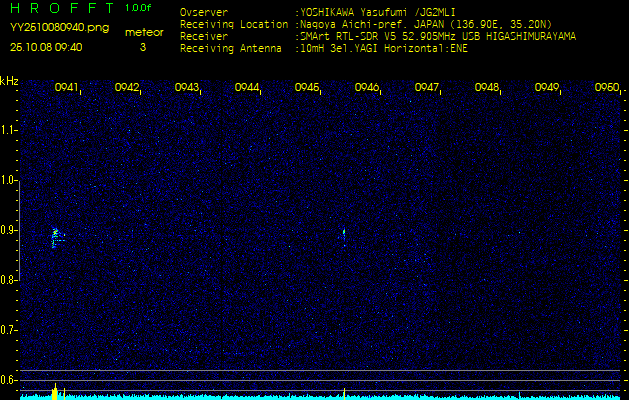Click the 1.0 kHz frequency label

pos(8,181)
